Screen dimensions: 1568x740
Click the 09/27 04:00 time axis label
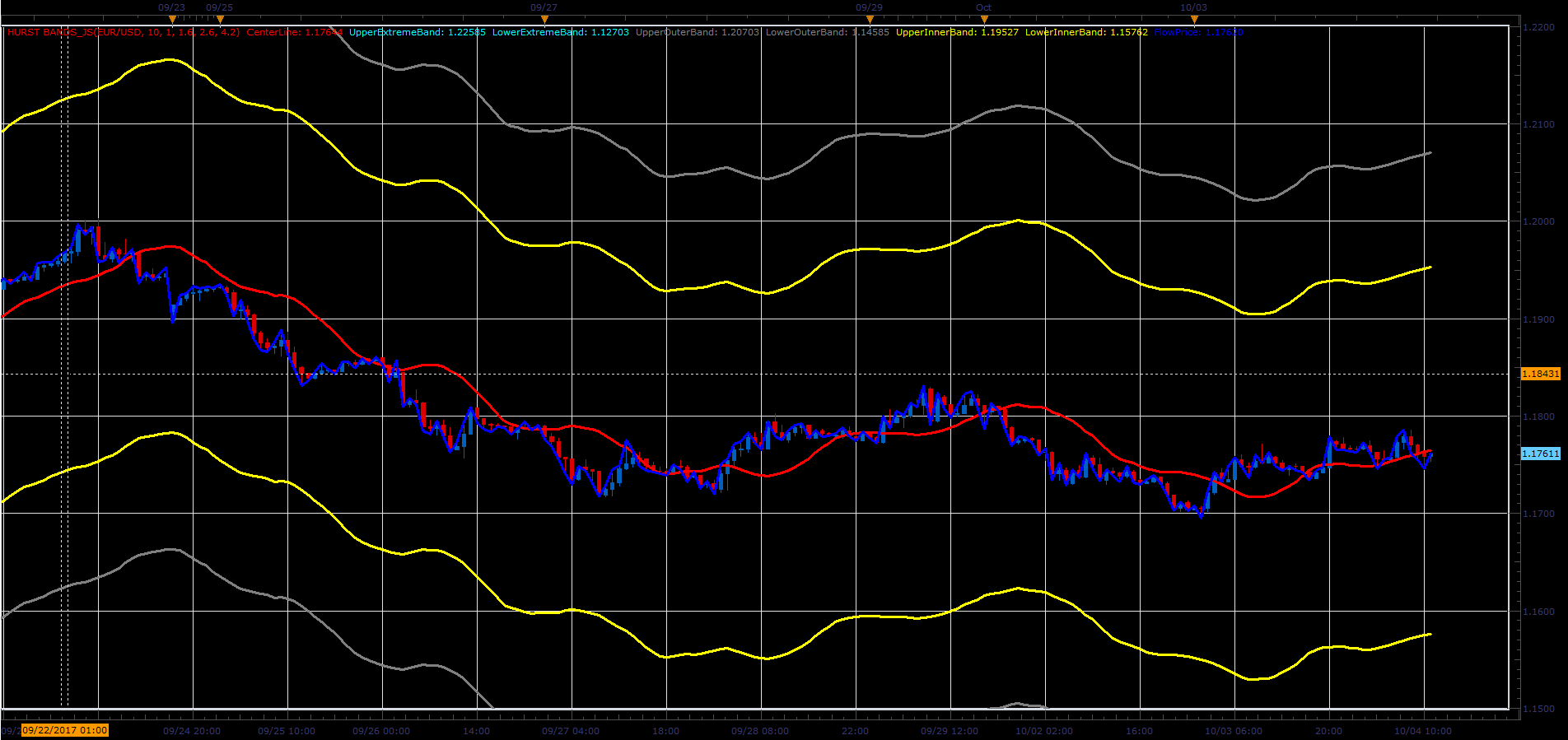coord(571,731)
